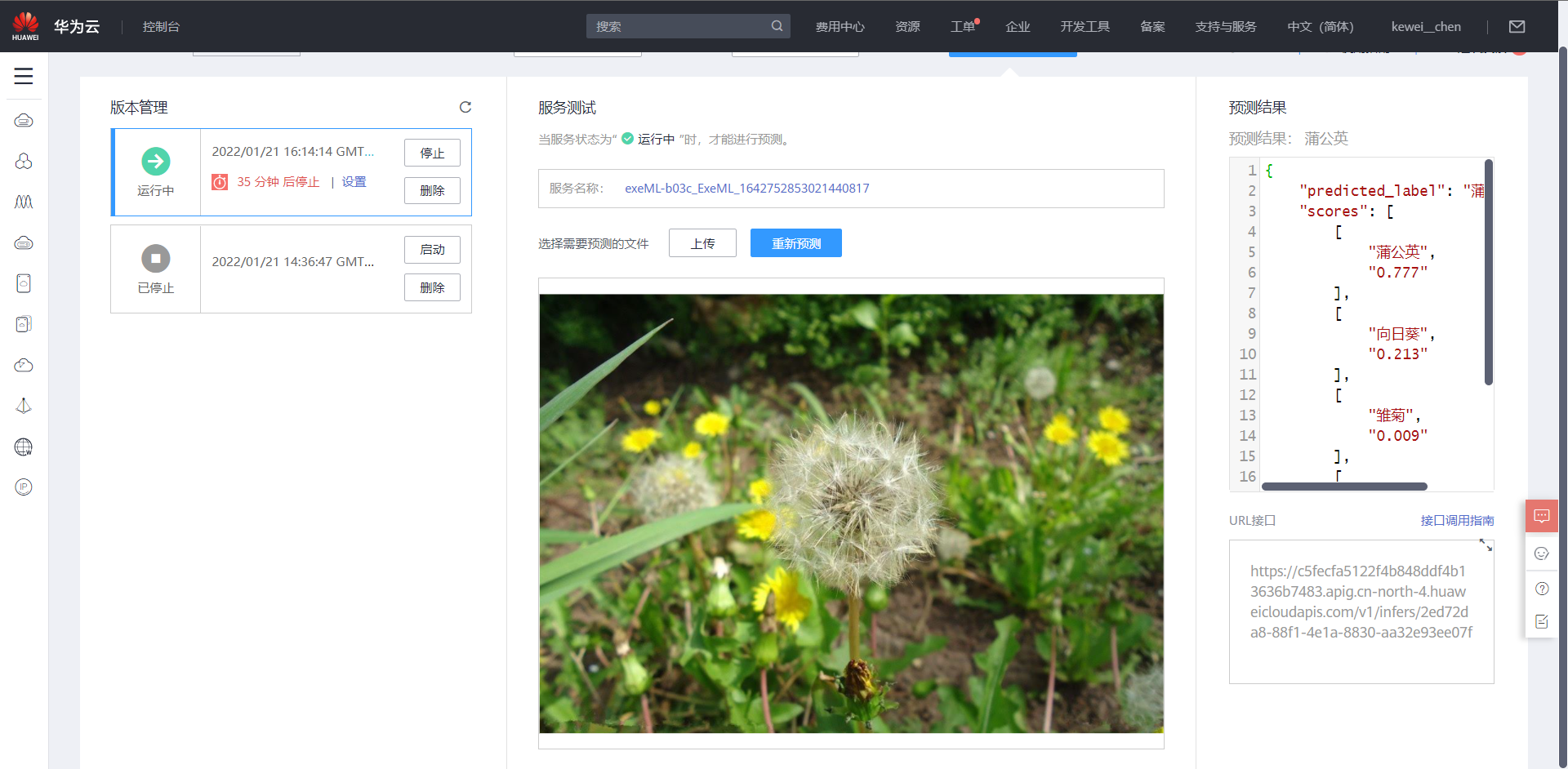Click the dandelion prediction image
The image size is (1568, 769).
(x=851, y=513)
